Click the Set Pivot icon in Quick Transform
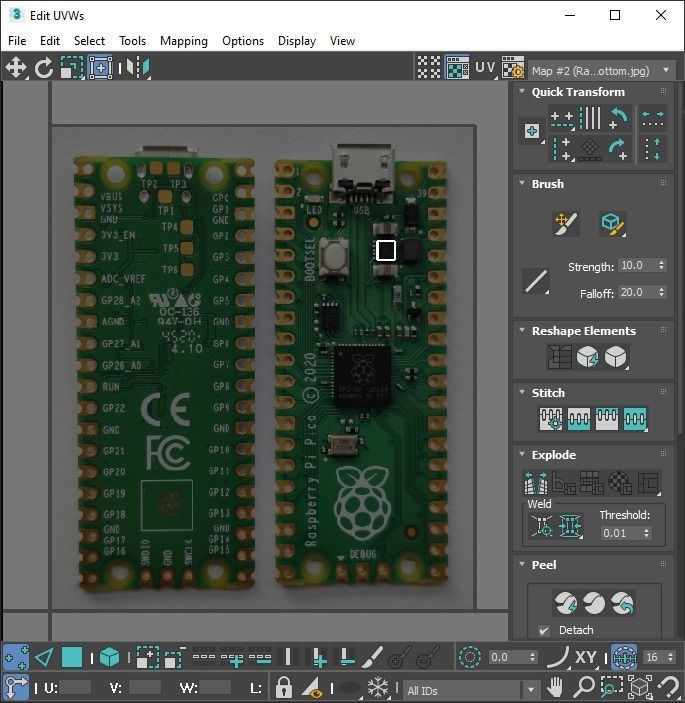Viewport: 685px width, 703px height. (532, 131)
